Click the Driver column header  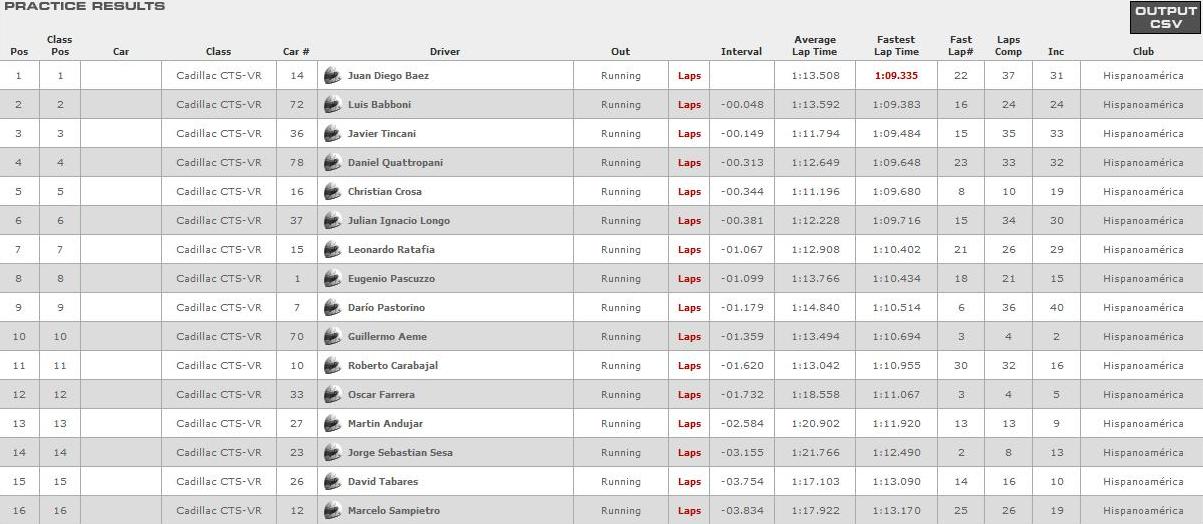445,52
